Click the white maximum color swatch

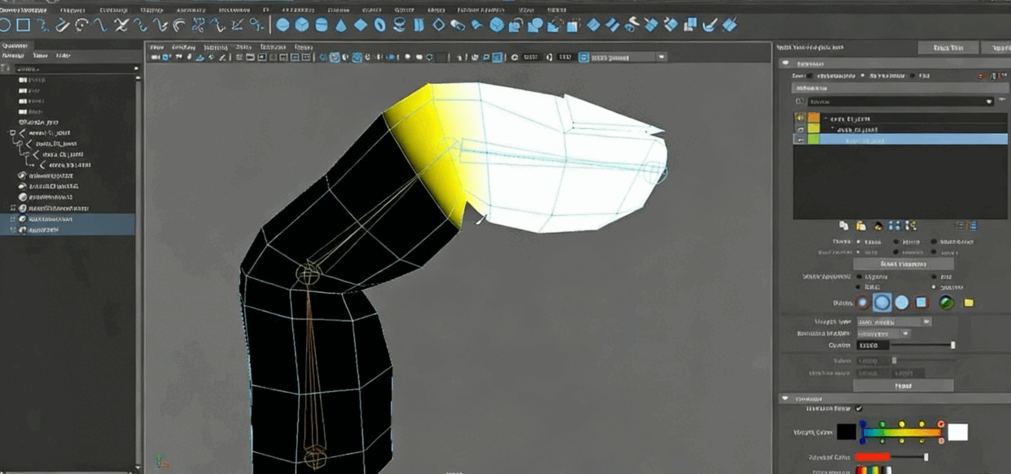coord(957,432)
